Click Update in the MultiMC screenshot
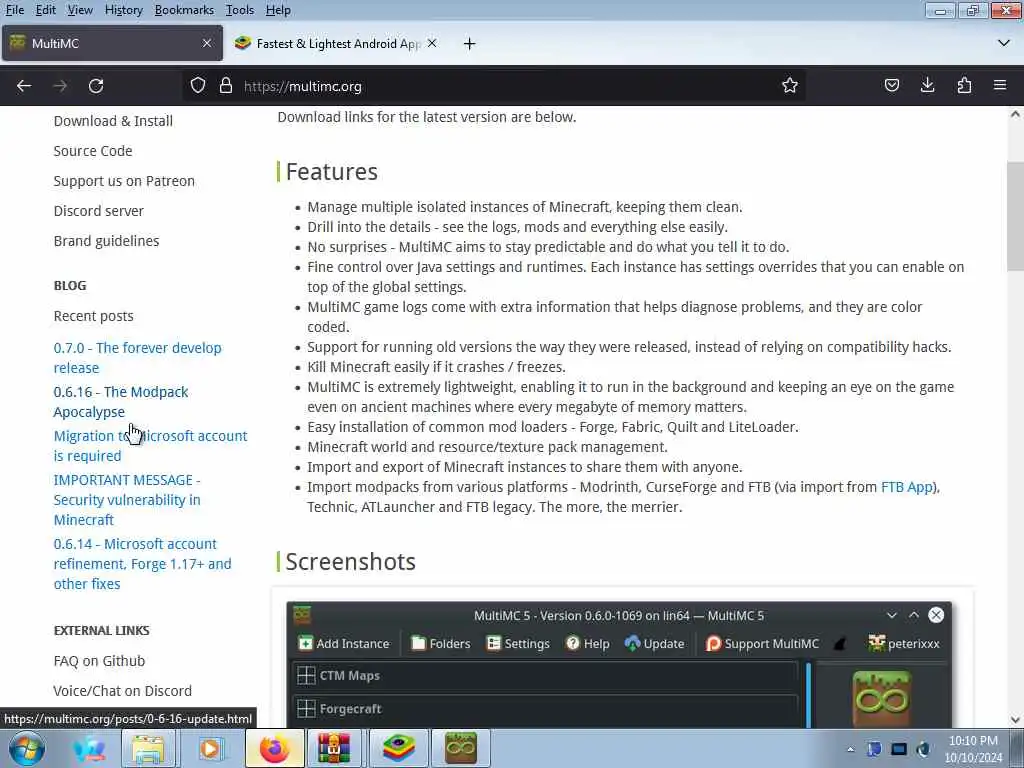This screenshot has height=768, width=1024. tap(655, 643)
